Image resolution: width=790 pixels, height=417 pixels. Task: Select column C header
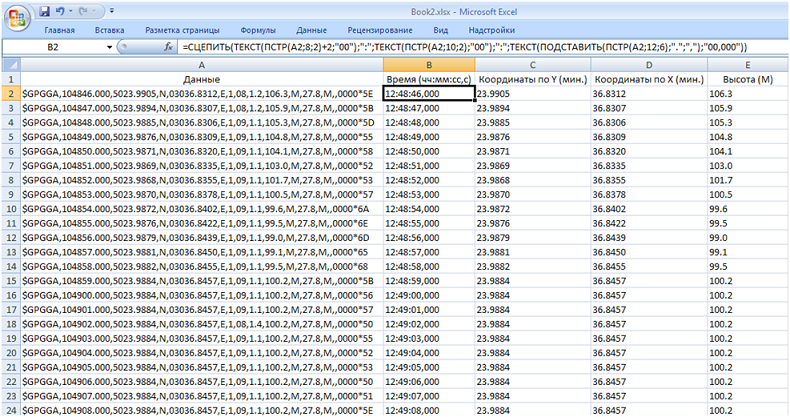tap(533, 65)
